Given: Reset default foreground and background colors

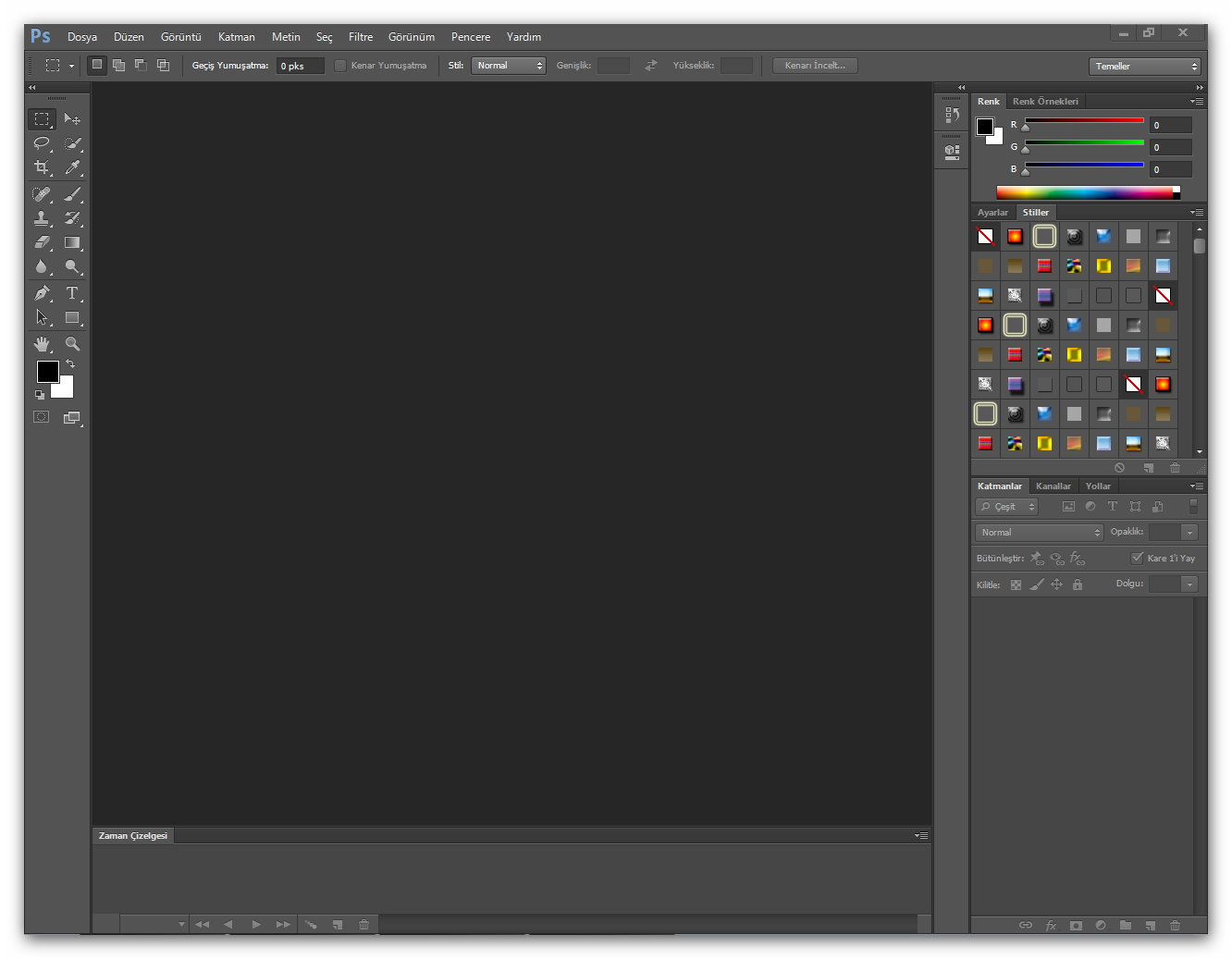Looking at the screenshot, I should [x=40, y=395].
